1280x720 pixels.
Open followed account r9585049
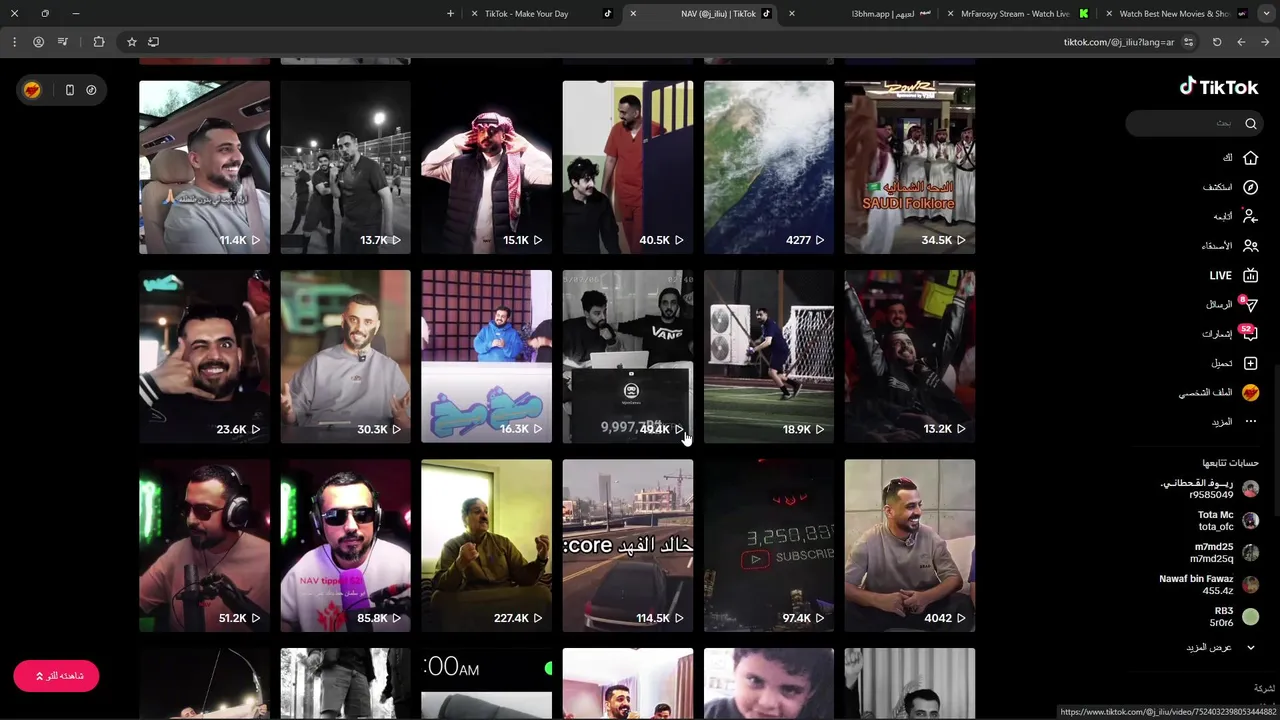pos(1207,489)
